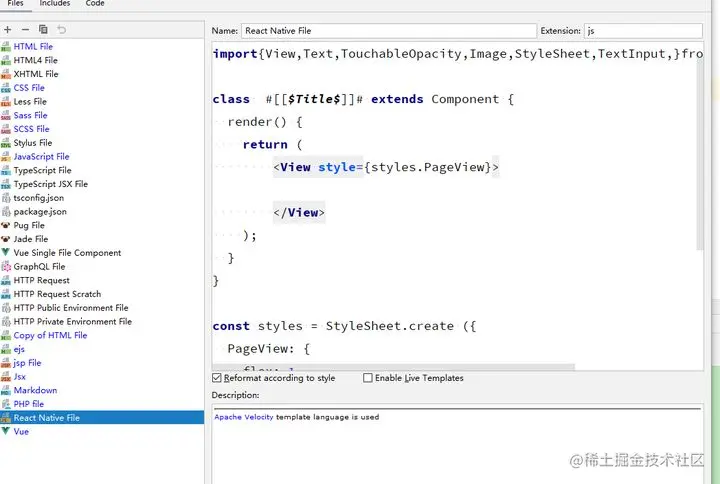Click the code editor vertical scrollbar
Viewport: 720px width, 484px height.
coord(700,156)
